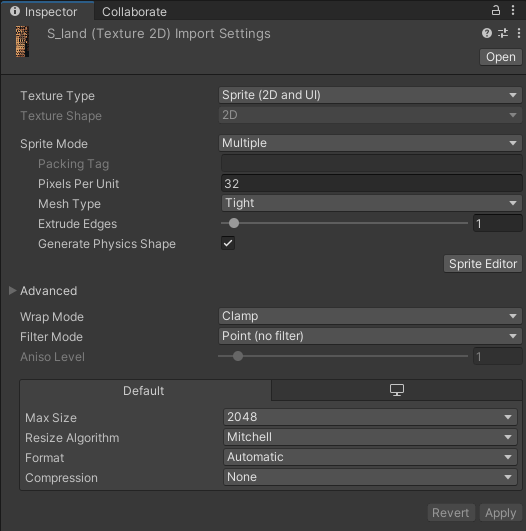Open the Filter Mode dropdown

(370, 336)
